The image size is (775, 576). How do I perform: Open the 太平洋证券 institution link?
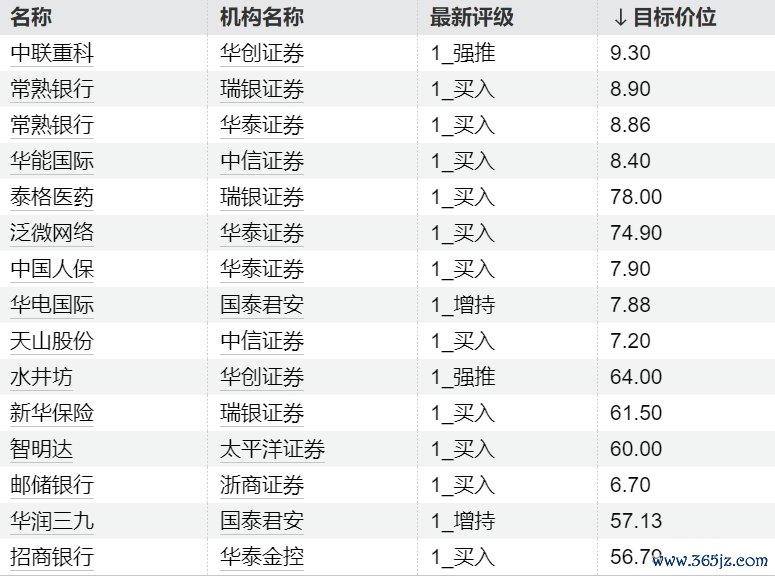(272, 449)
